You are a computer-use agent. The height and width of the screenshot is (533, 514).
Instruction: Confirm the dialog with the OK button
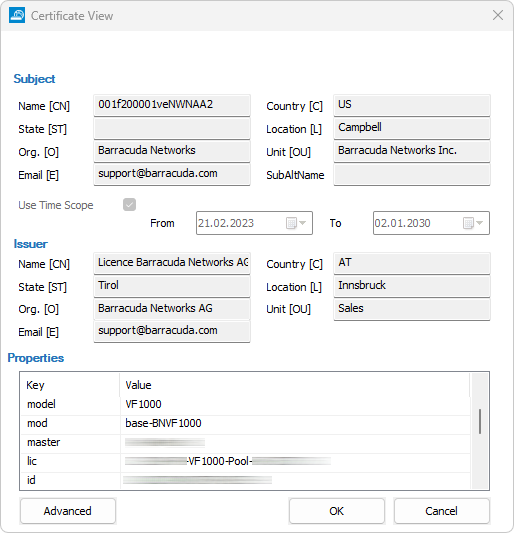pos(337,511)
